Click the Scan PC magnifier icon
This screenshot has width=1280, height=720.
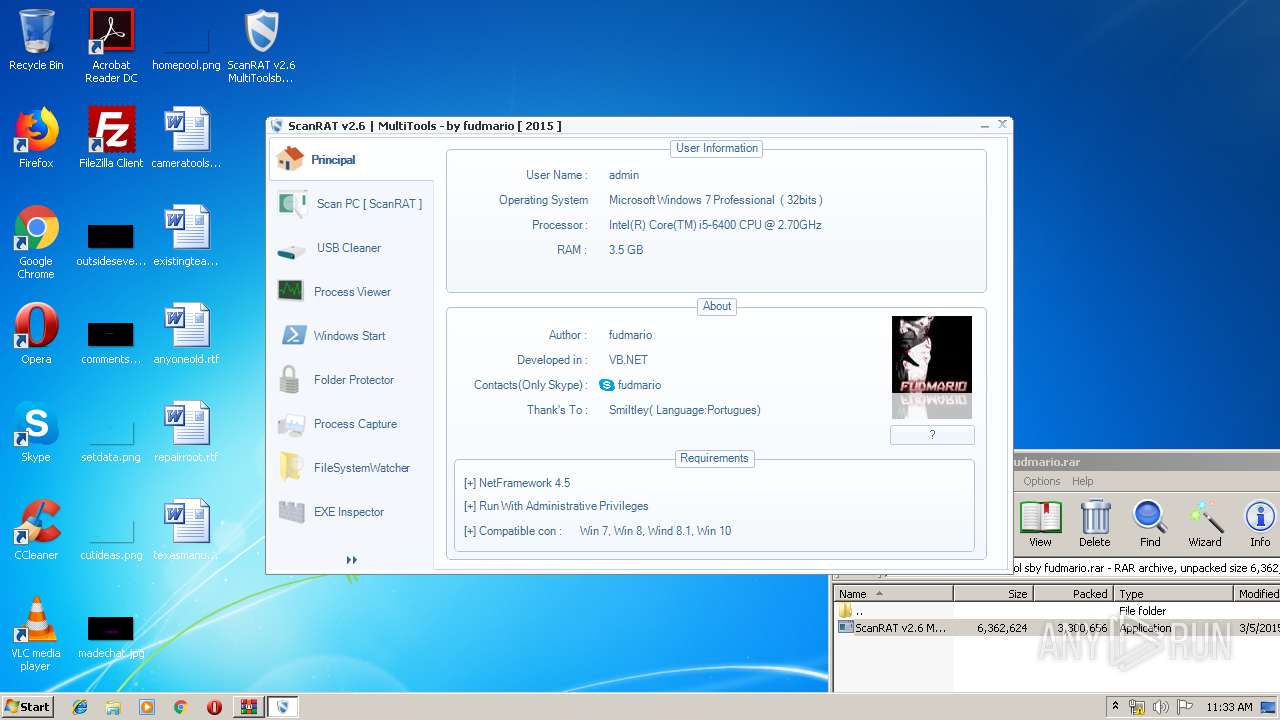pos(292,204)
